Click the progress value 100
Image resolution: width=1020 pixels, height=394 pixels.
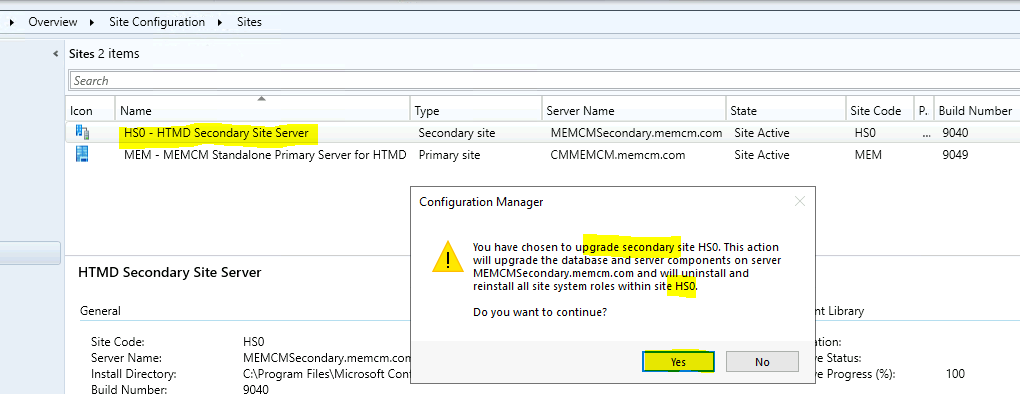(956, 374)
